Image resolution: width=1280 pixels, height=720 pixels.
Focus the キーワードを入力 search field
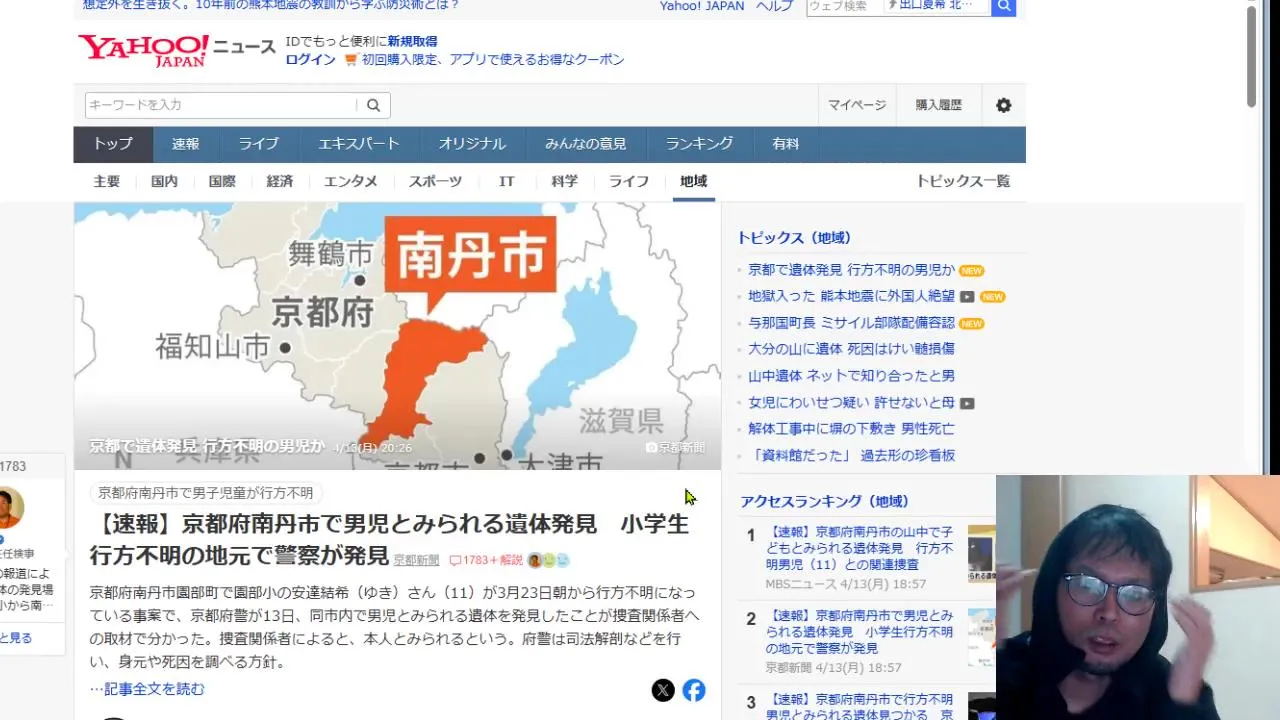pos(222,105)
